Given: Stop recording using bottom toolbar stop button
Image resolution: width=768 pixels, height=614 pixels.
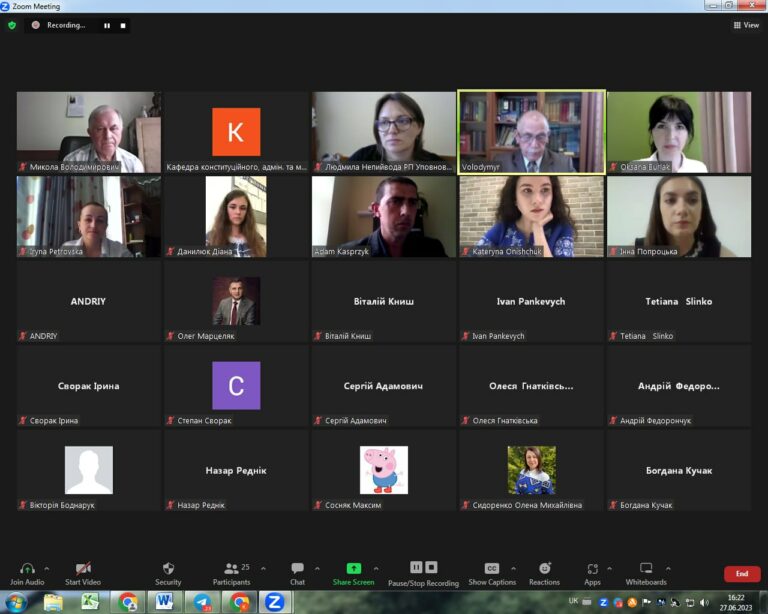Looking at the screenshot, I should tap(431, 567).
